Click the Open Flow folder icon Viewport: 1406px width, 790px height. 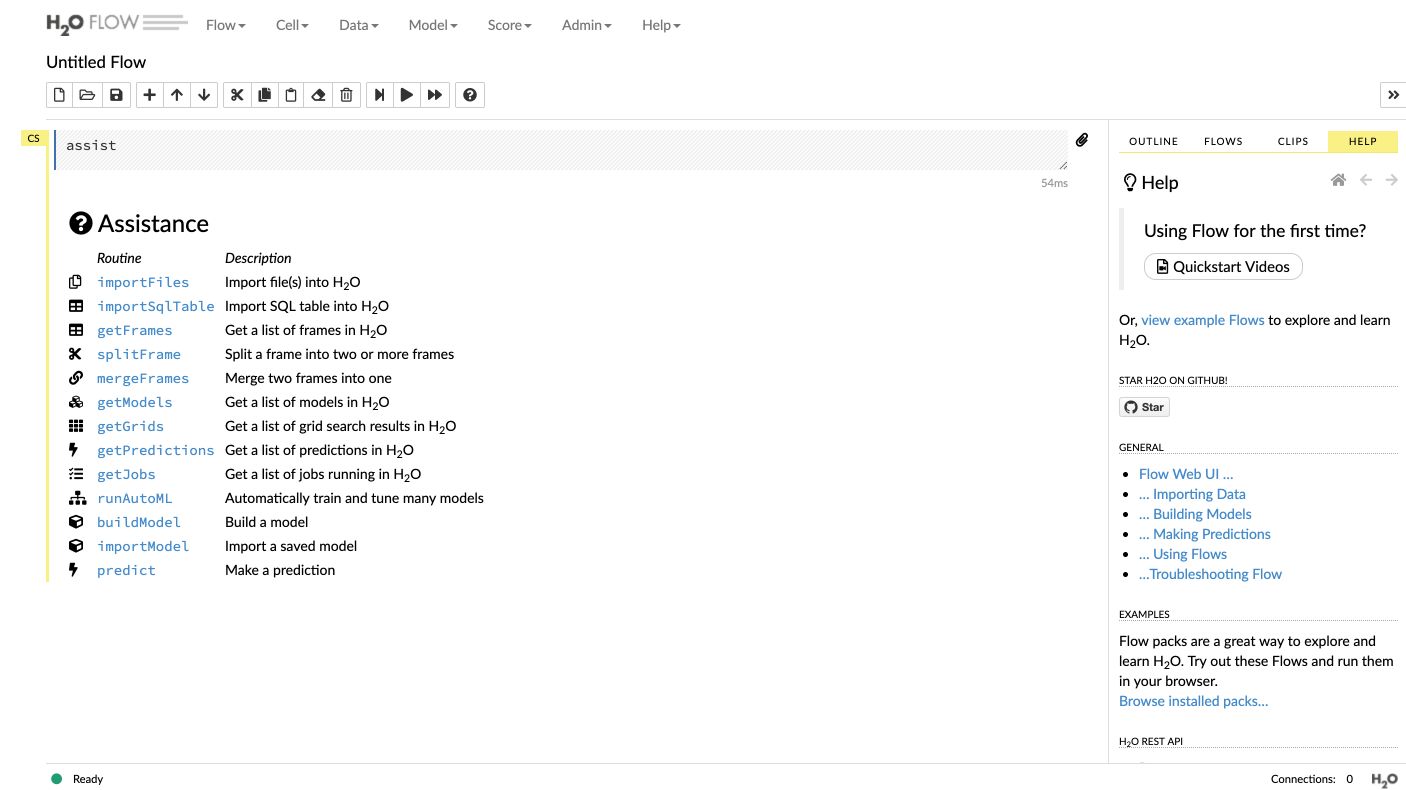point(87,95)
